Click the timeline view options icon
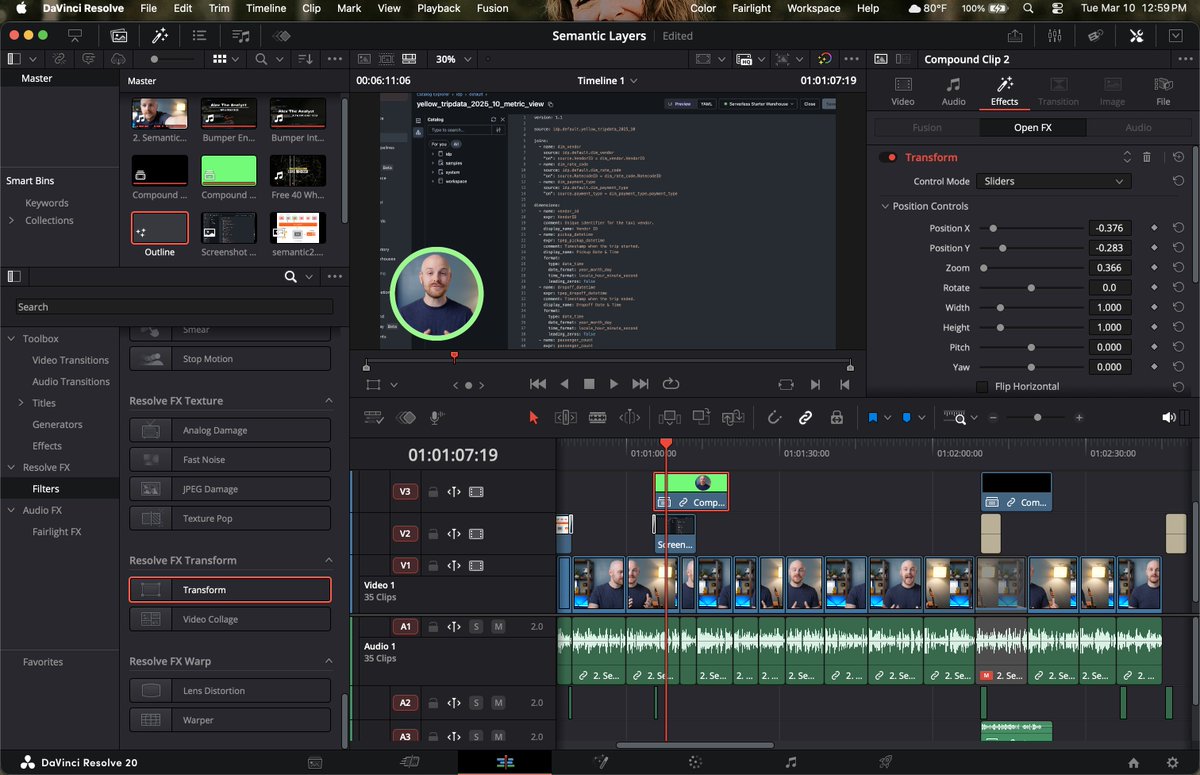 (373, 418)
